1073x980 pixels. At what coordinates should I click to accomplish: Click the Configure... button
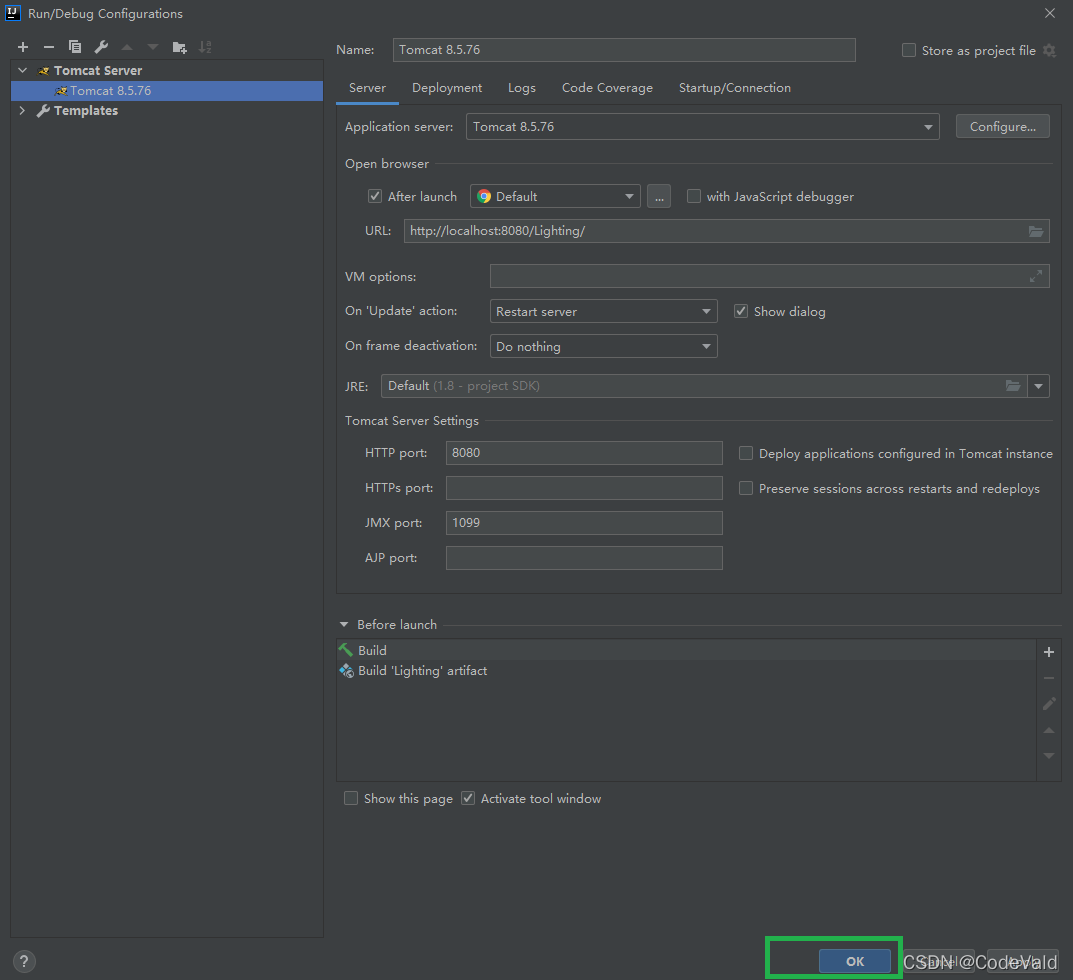tap(1003, 127)
